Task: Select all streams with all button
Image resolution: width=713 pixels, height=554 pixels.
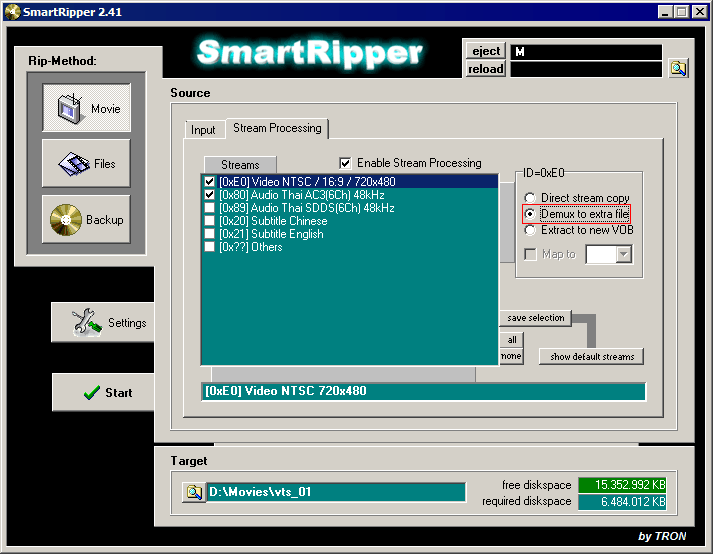Action: [512, 340]
